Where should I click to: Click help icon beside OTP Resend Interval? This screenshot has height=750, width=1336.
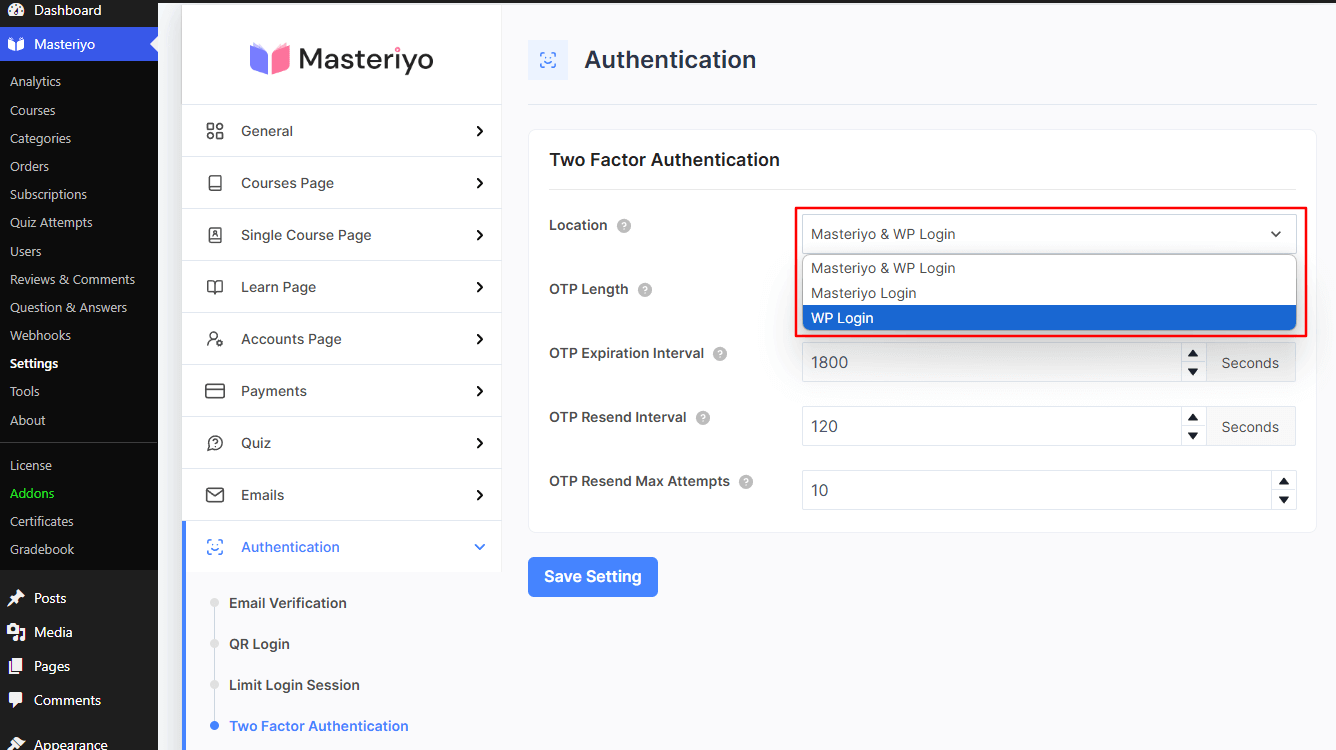coord(703,418)
